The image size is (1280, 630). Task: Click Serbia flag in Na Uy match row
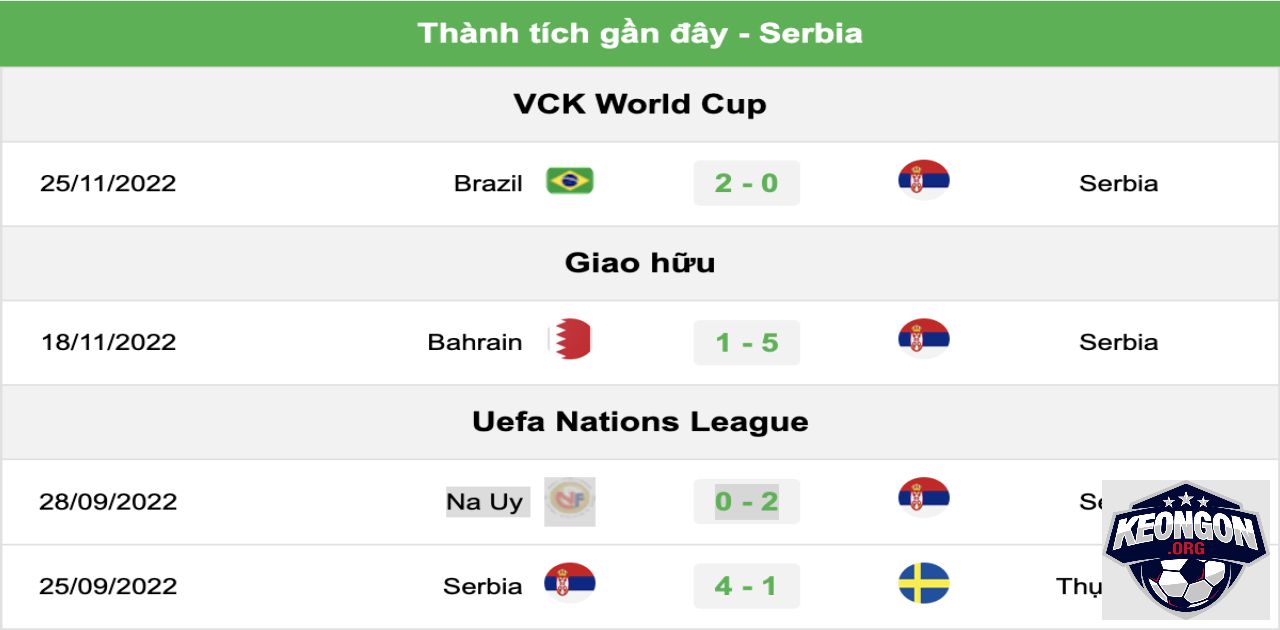tap(923, 498)
